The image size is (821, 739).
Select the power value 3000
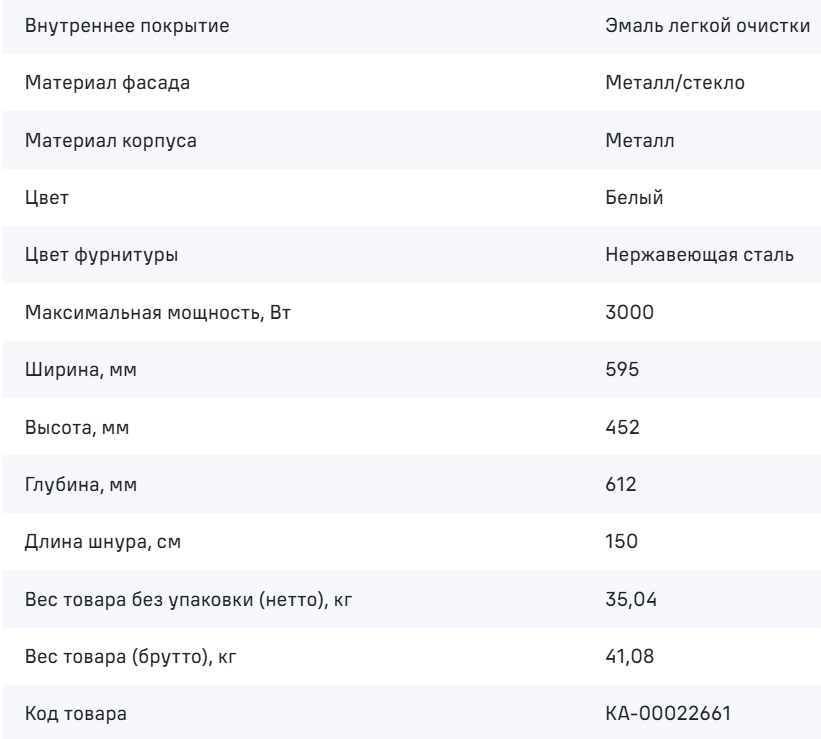coord(629,313)
